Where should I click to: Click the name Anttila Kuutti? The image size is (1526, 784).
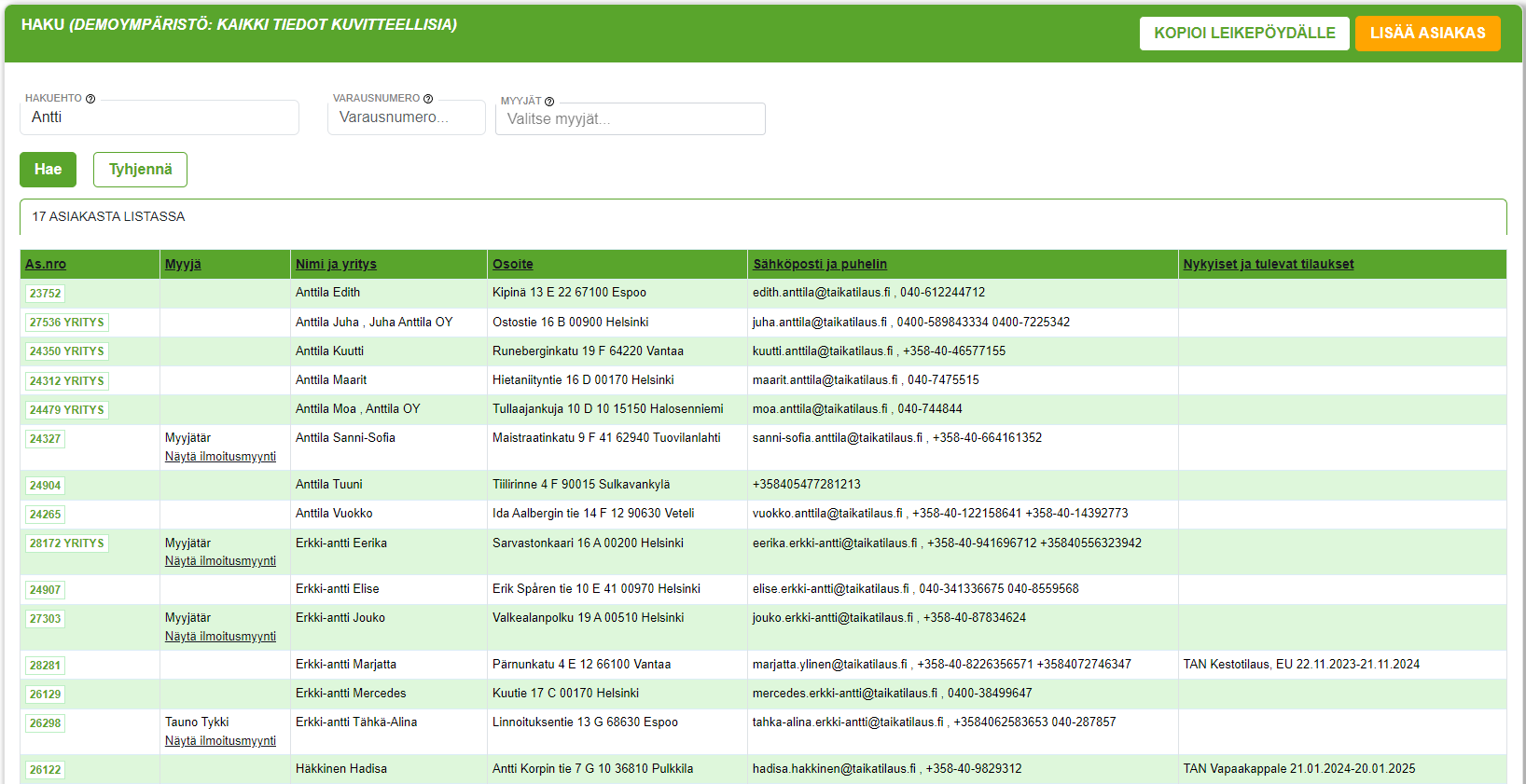329,351
